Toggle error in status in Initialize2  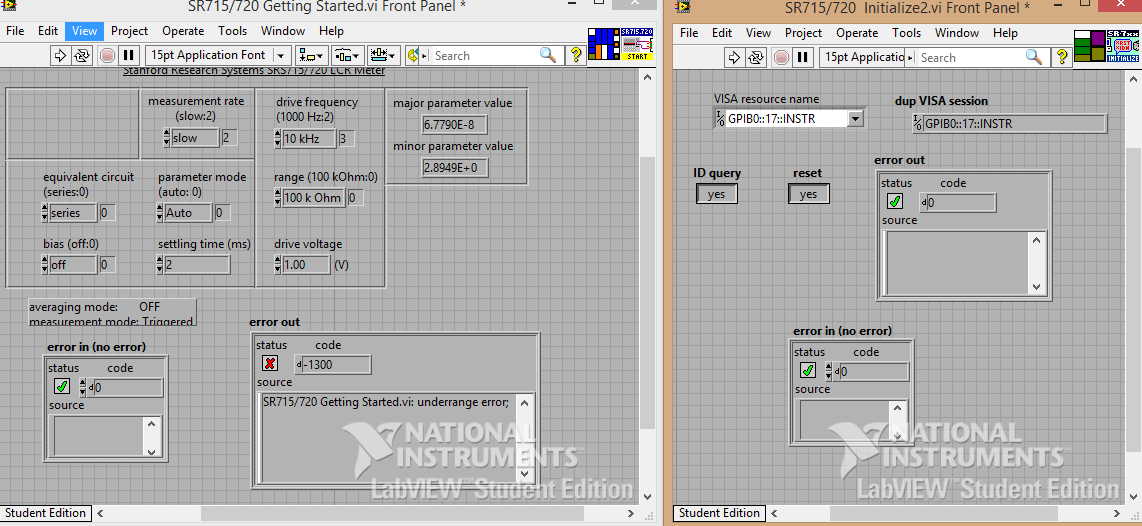click(x=808, y=371)
